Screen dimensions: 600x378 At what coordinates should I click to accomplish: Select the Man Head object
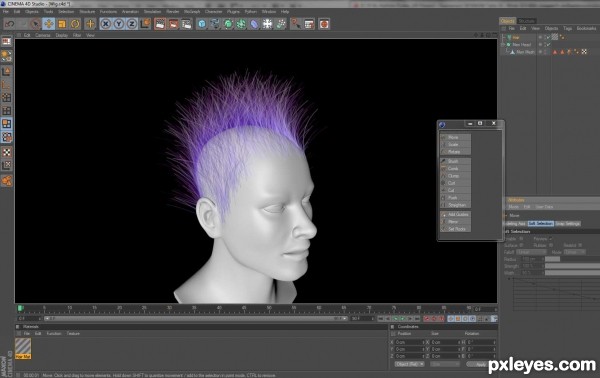coord(522,45)
